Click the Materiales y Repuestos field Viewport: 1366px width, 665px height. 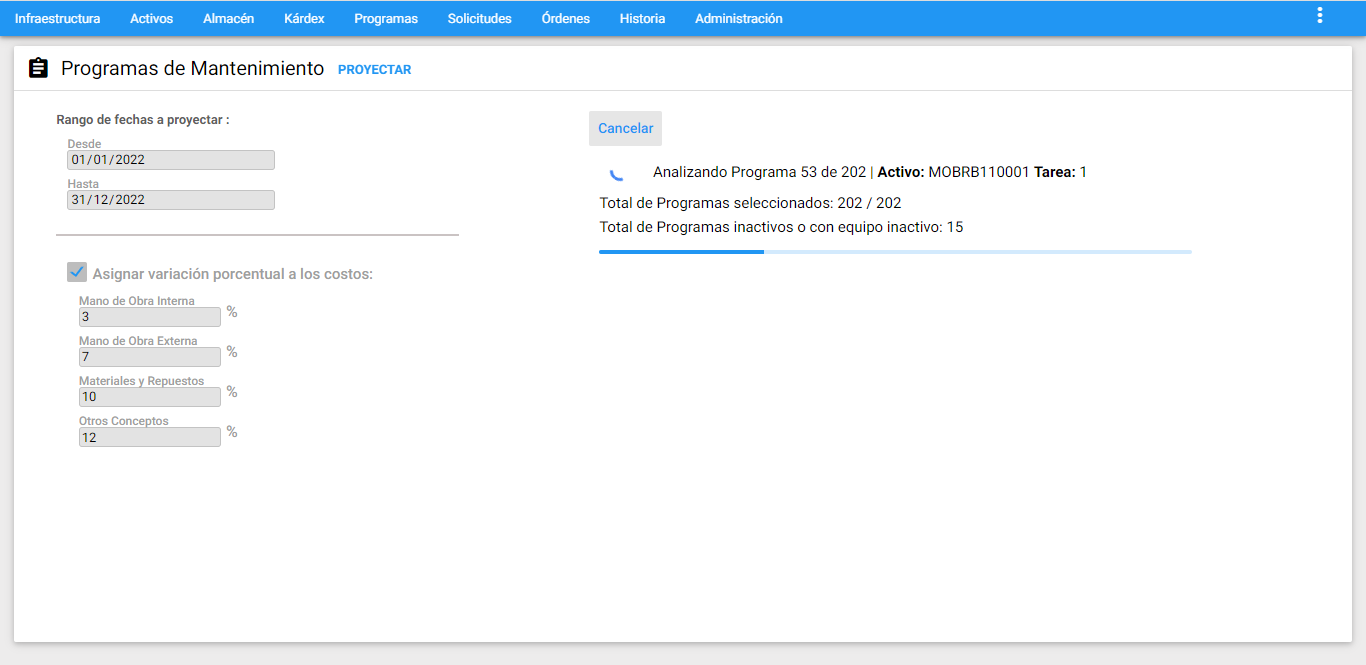coord(150,397)
